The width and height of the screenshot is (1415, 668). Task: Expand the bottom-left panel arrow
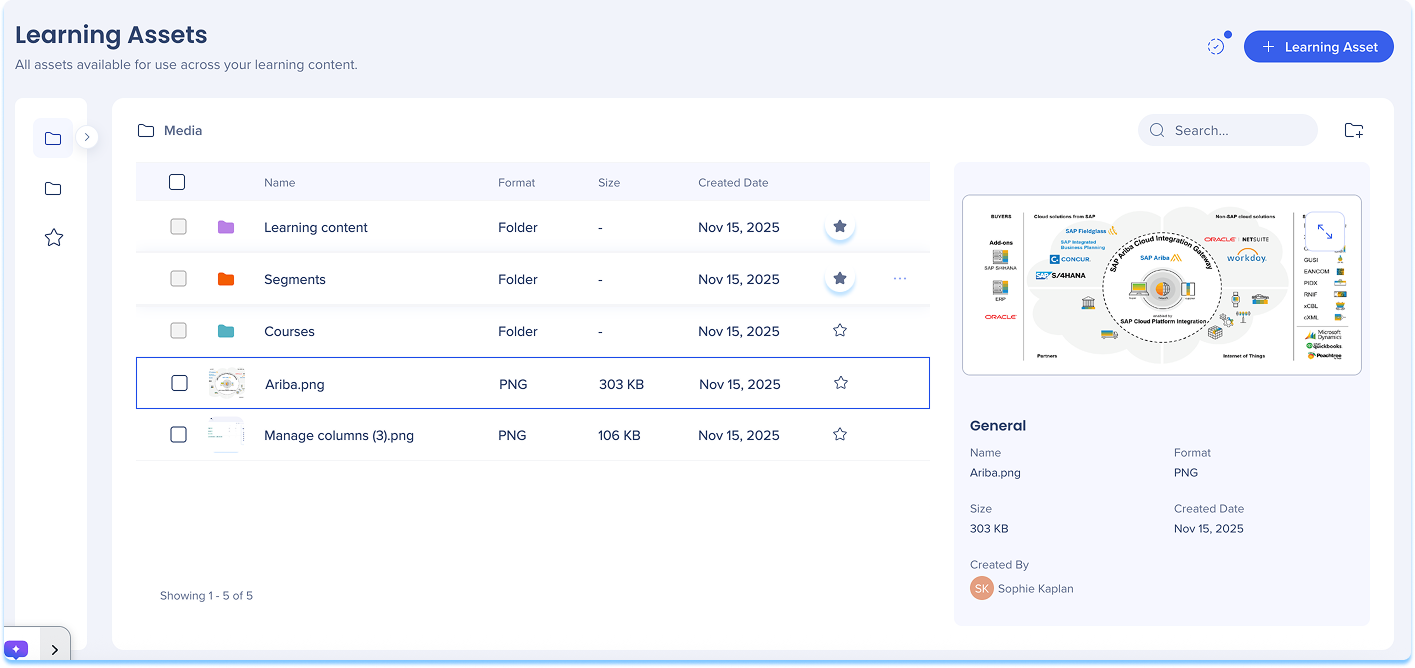(x=54, y=650)
